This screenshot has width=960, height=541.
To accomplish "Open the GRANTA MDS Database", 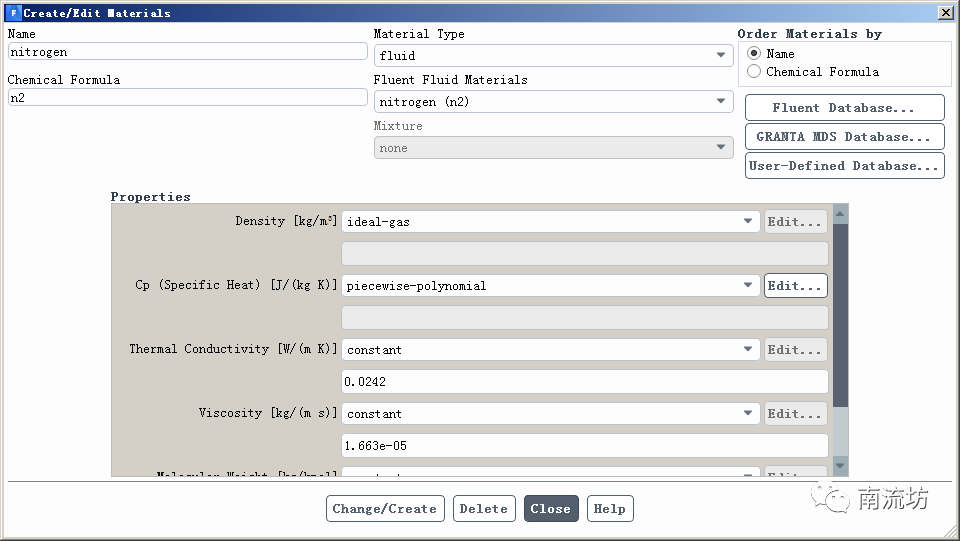I will [x=844, y=137].
